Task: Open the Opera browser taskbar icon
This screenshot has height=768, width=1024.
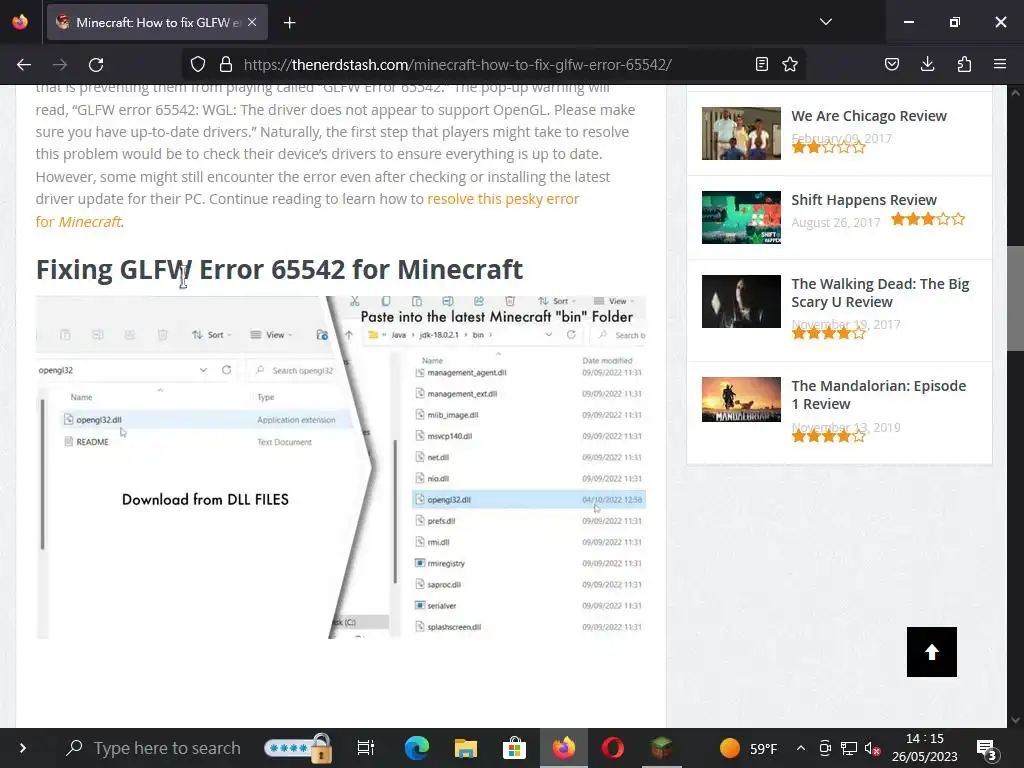Action: tap(613, 748)
